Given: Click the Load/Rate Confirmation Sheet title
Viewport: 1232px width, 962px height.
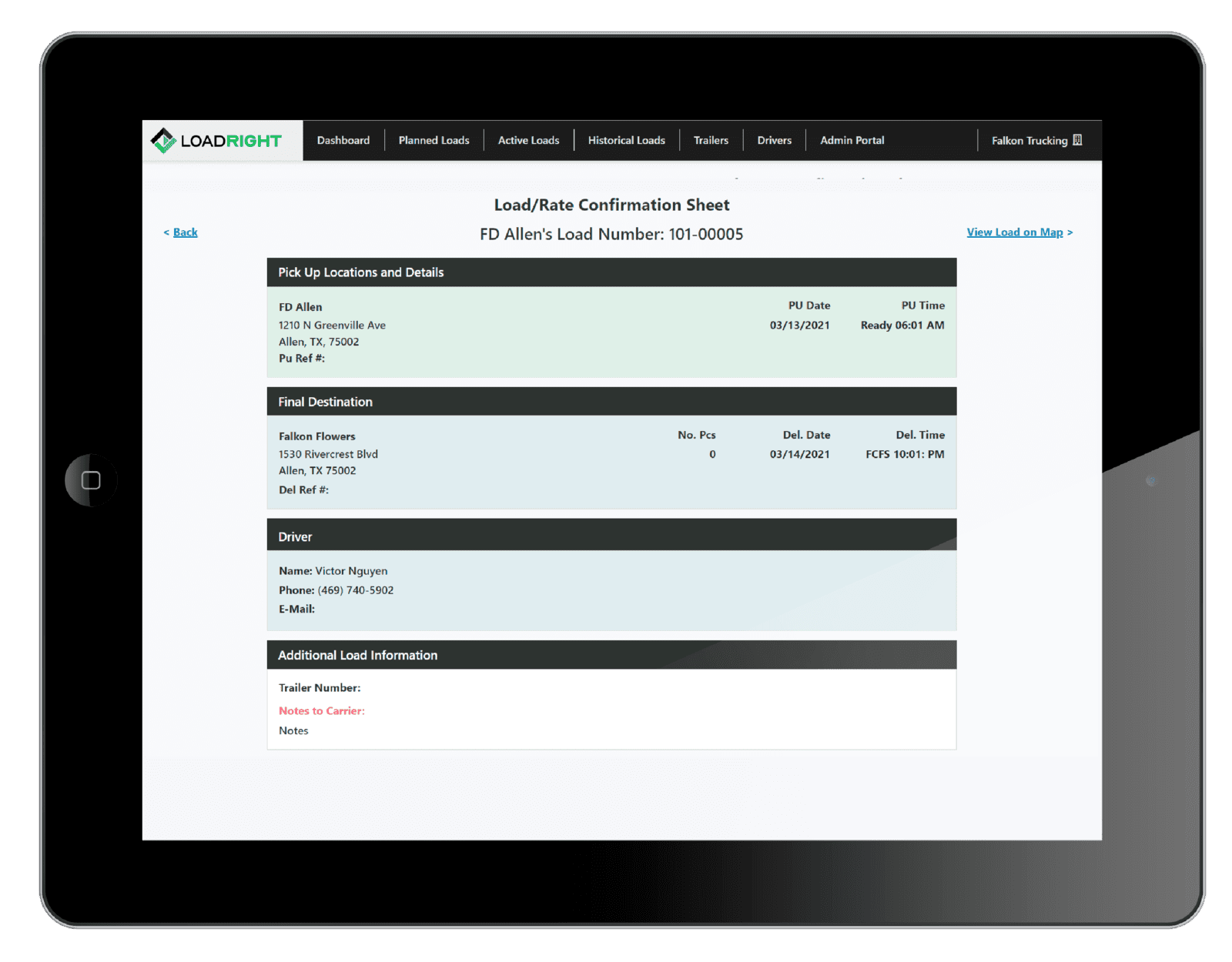Looking at the screenshot, I should pos(611,205).
